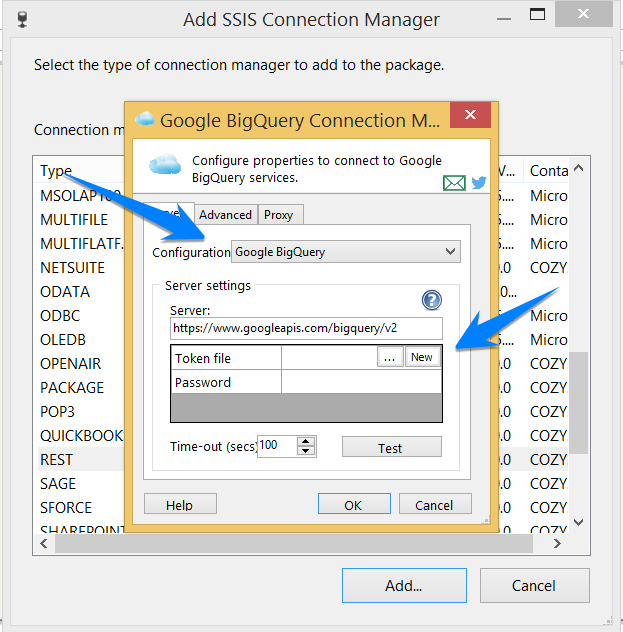This screenshot has height=632, width=623.
Task: Select QUICKBOOK connection type
Action: [x=82, y=436]
